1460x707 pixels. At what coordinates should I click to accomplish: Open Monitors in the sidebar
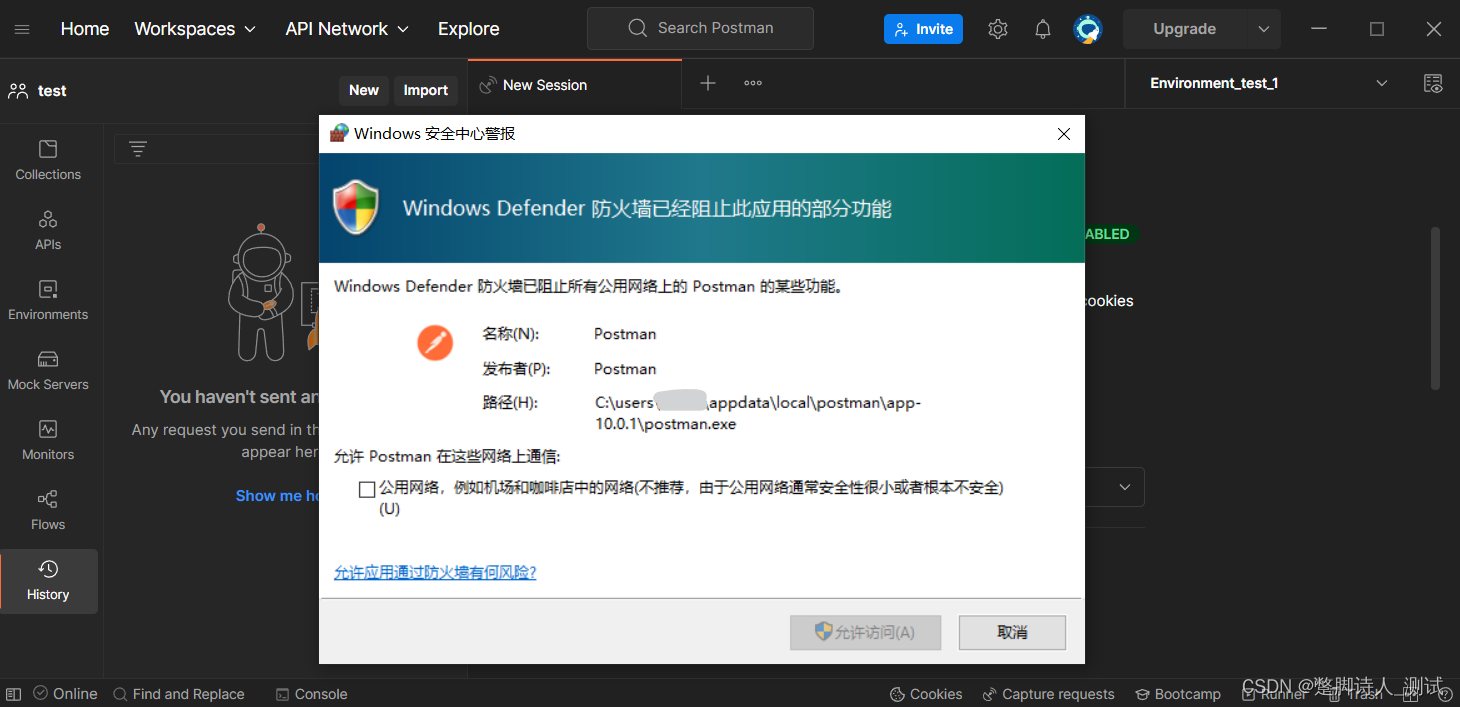48,440
